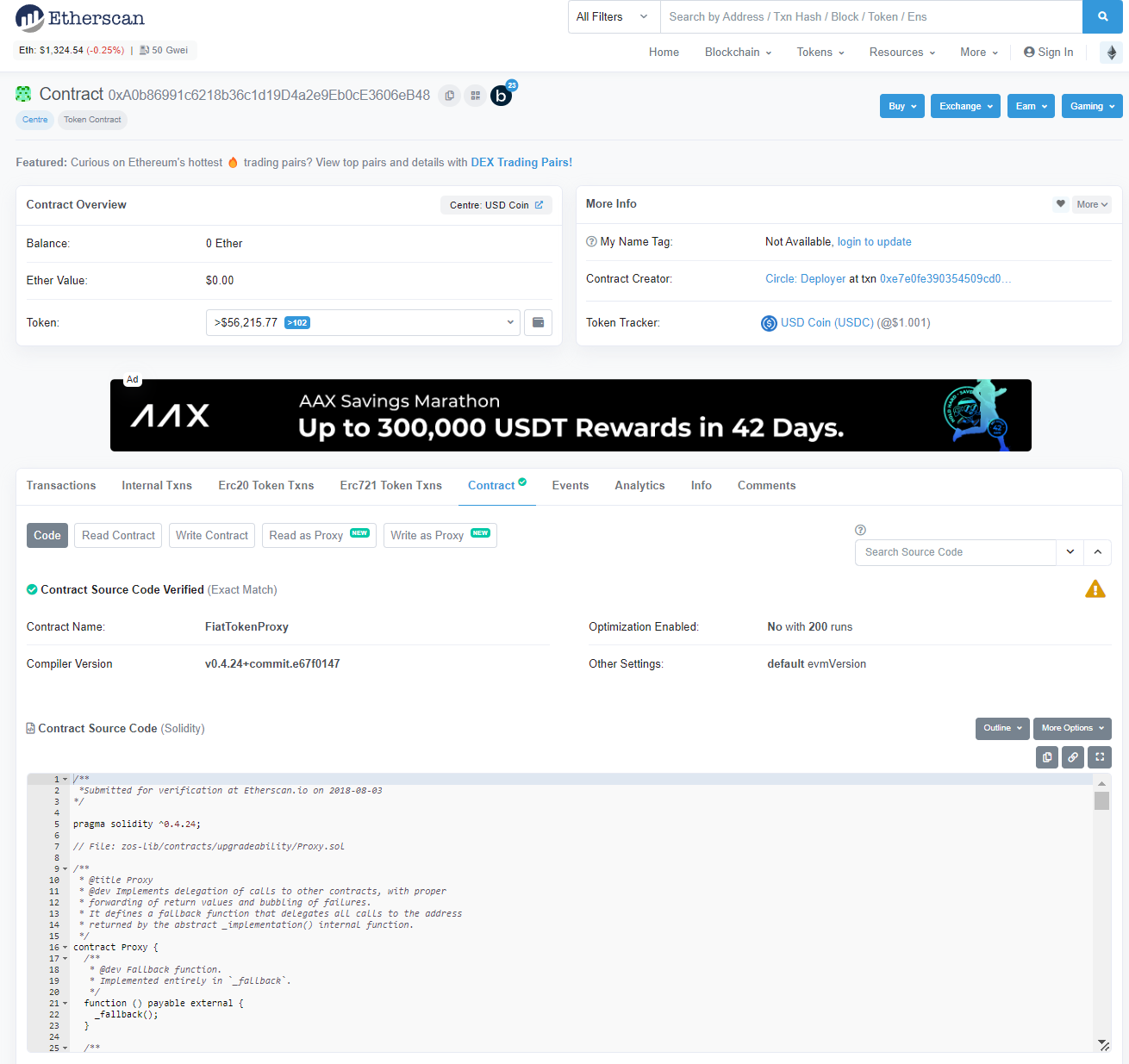Image resolution: width=1129 pixels, height=1064 pixels.
Task: Collapse the function fold at line 21
Action: pyautogui.click(x=65, y=1004)
